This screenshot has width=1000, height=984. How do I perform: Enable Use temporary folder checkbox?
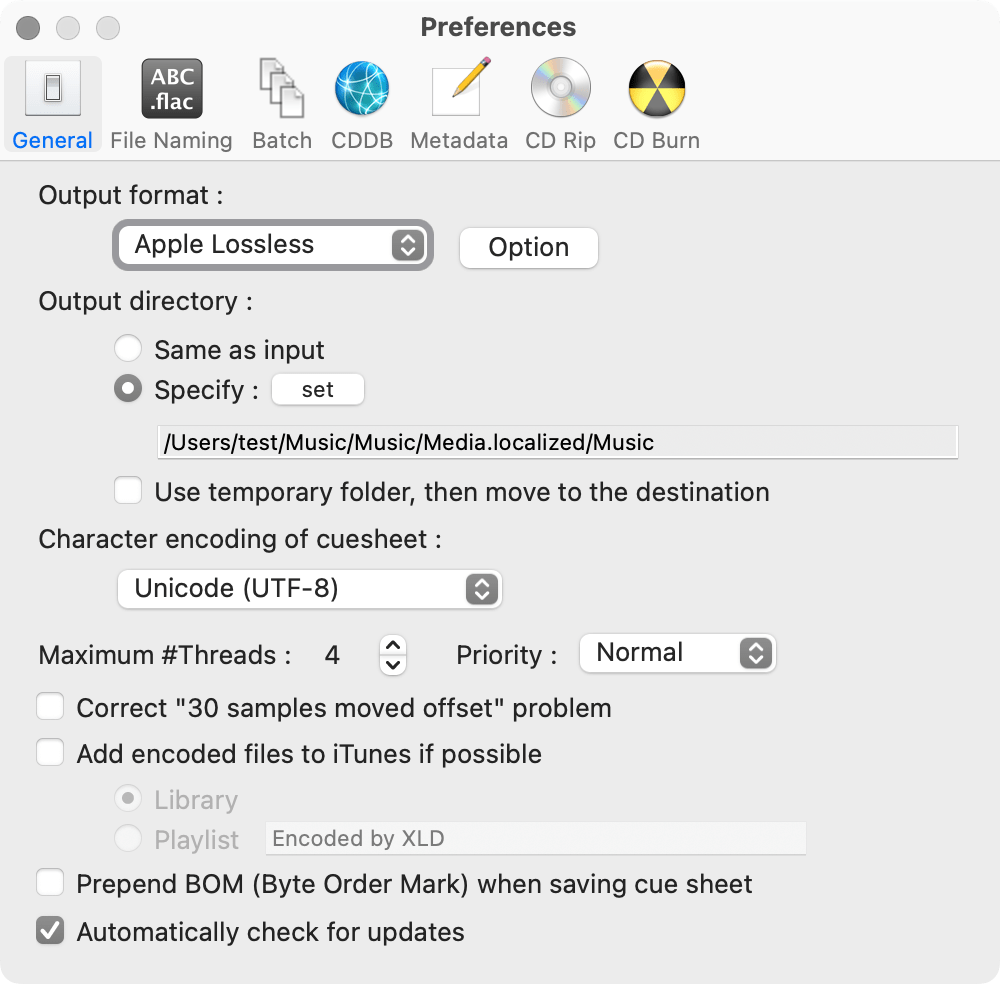(x=128, y=492)
